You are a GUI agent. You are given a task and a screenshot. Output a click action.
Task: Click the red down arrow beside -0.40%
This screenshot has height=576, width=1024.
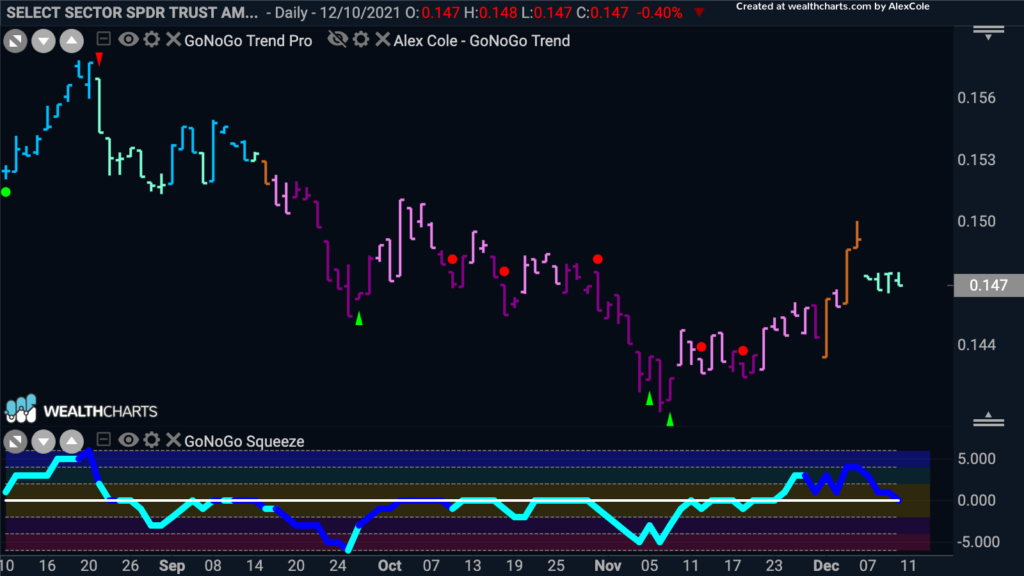pyautogui.click(x=699, y=12)
